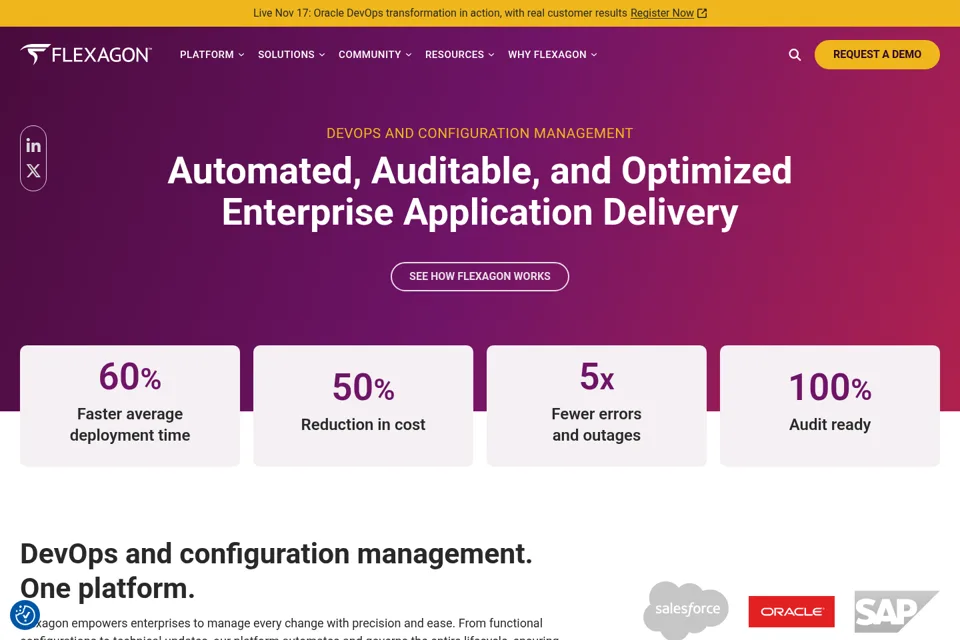
Task: Click the 50% Reduction in cost card
Action: (x=363, y=405)
